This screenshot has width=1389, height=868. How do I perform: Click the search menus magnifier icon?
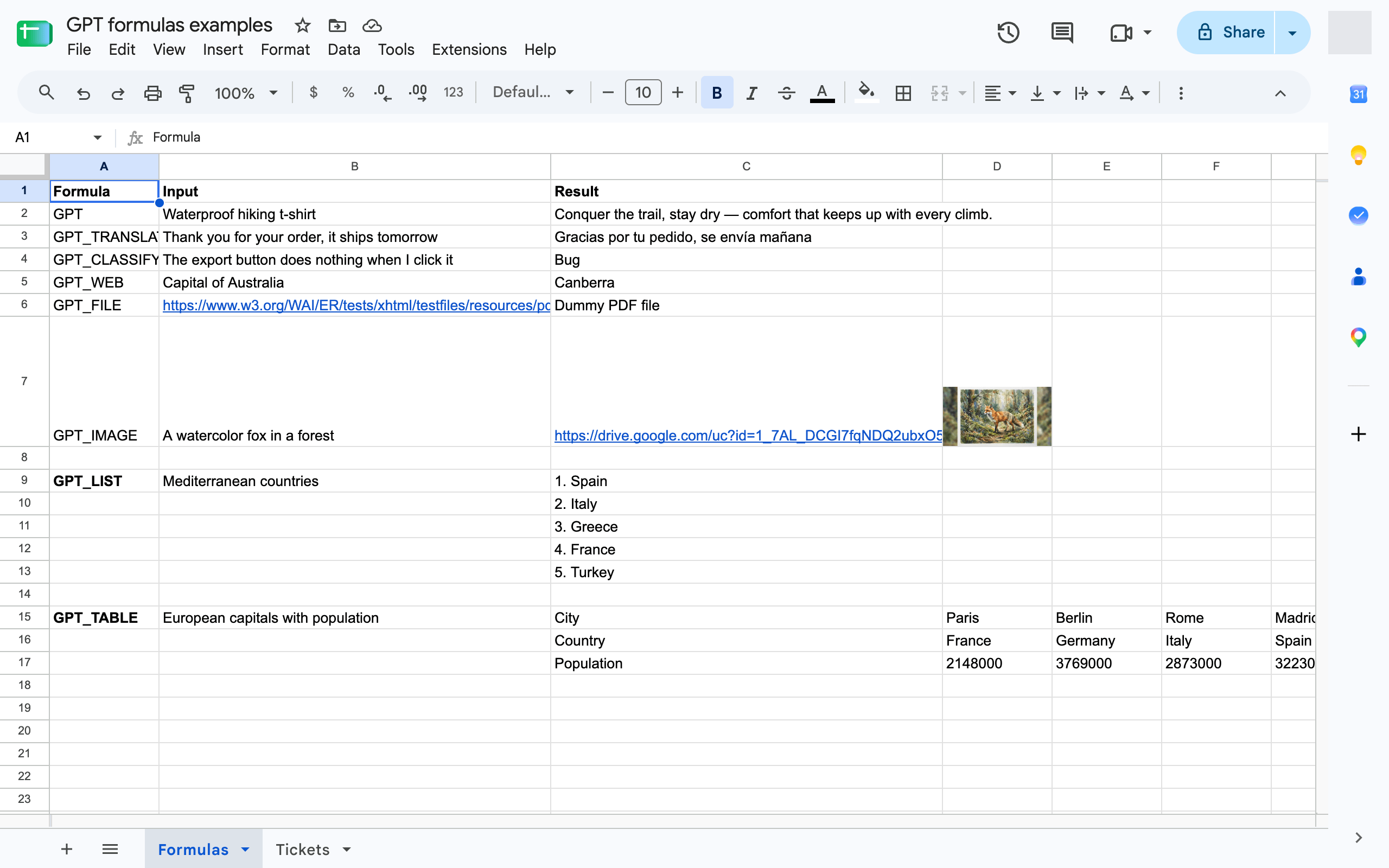coord(47,92)
